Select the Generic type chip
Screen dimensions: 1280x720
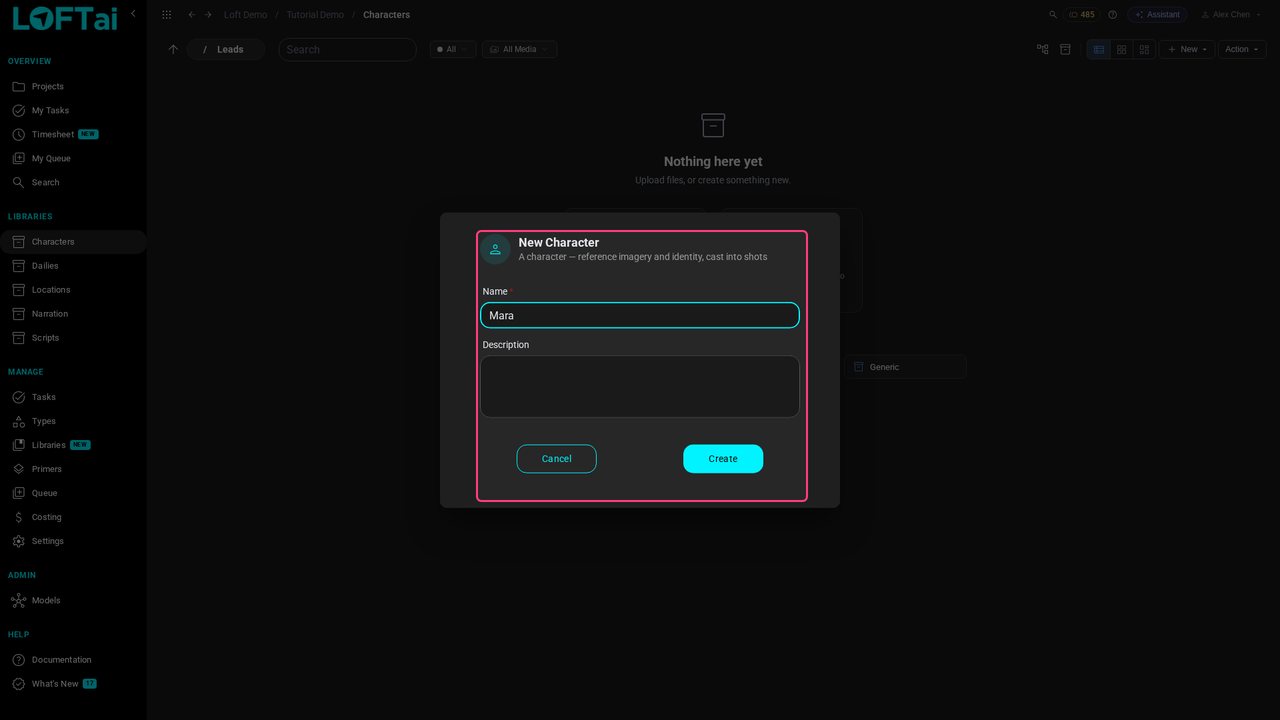[905, 367]
